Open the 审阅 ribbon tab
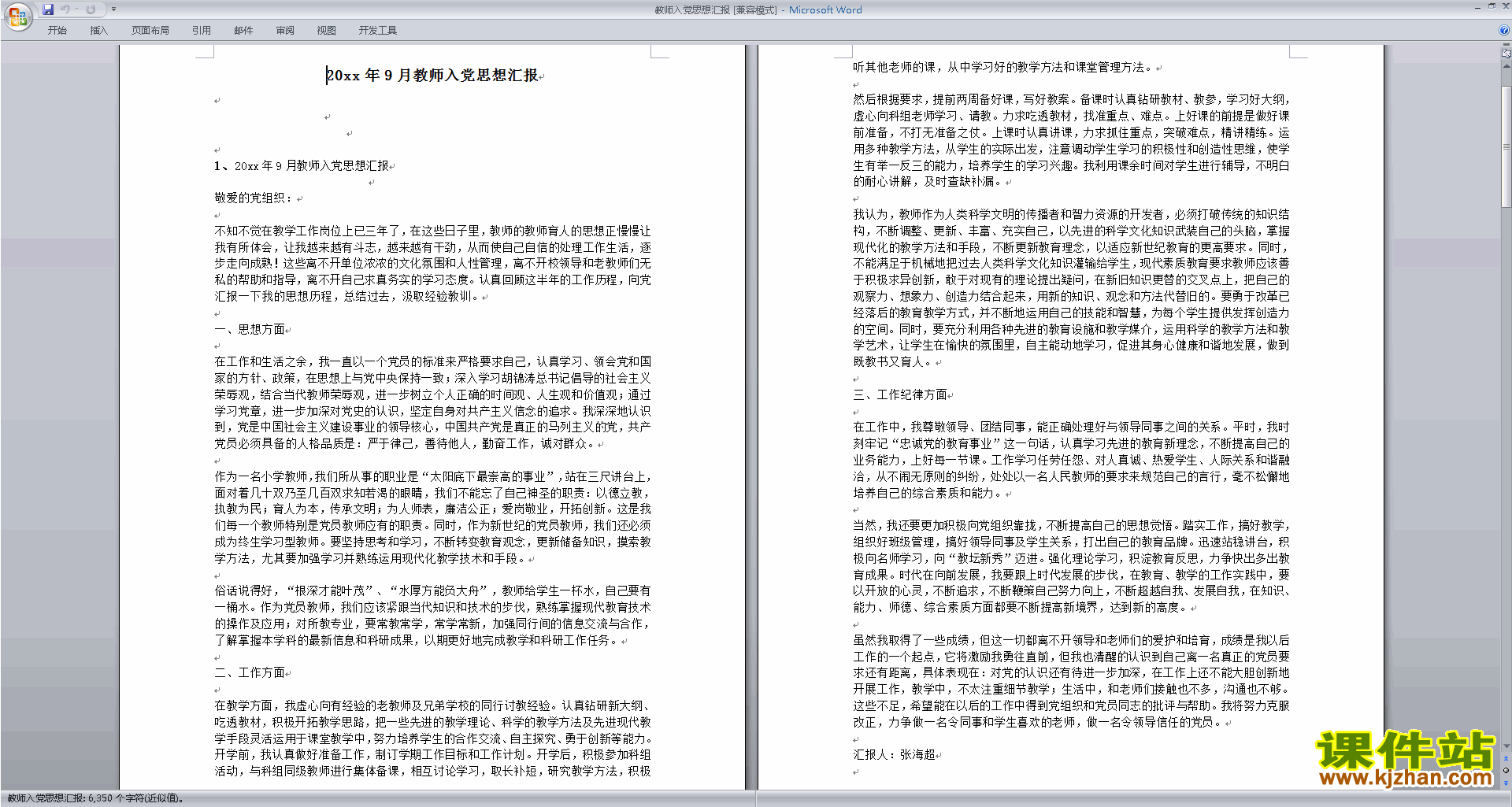The width and height of the screenshot is (1512, 807). pos(285,31)
